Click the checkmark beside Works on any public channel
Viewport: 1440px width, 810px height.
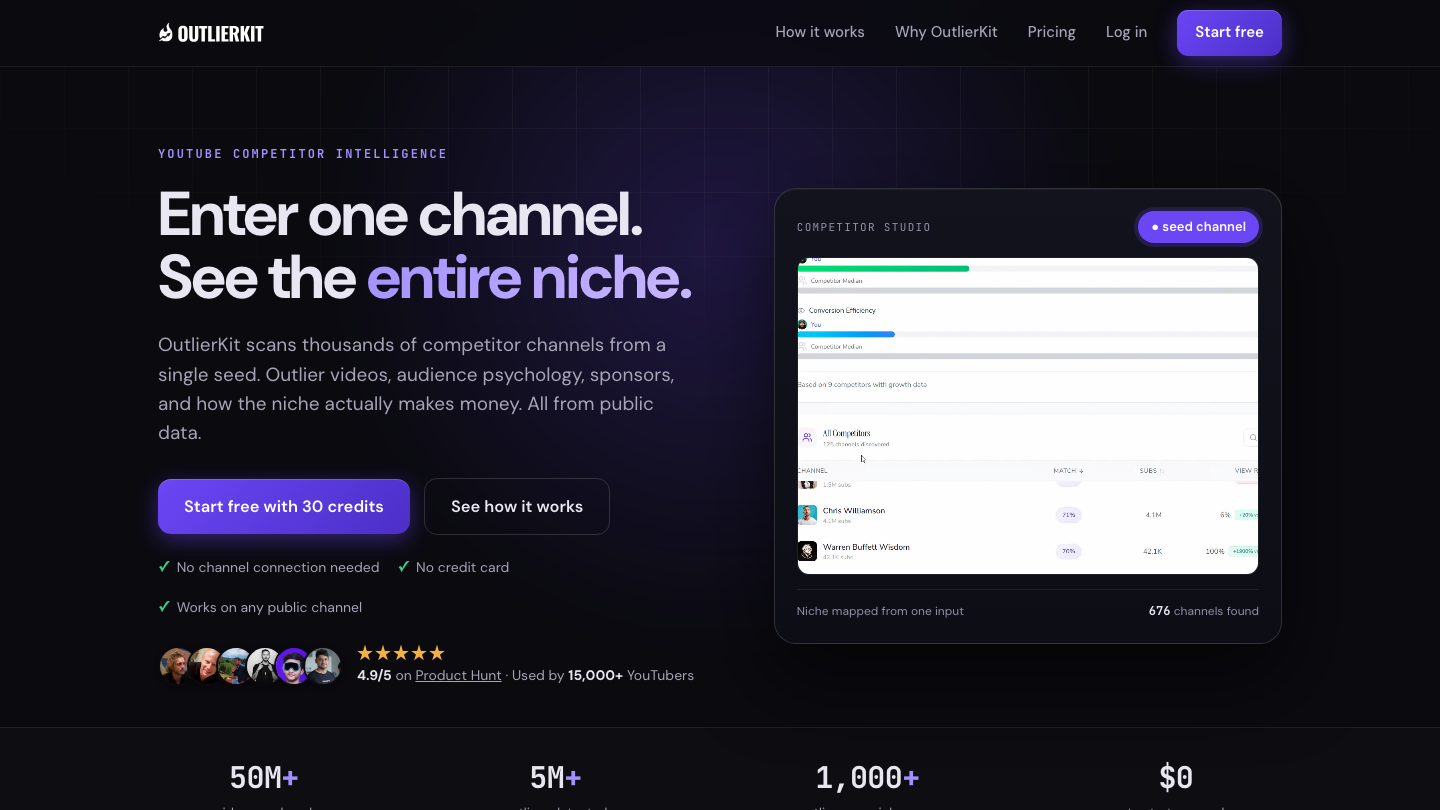pos(164,607)
